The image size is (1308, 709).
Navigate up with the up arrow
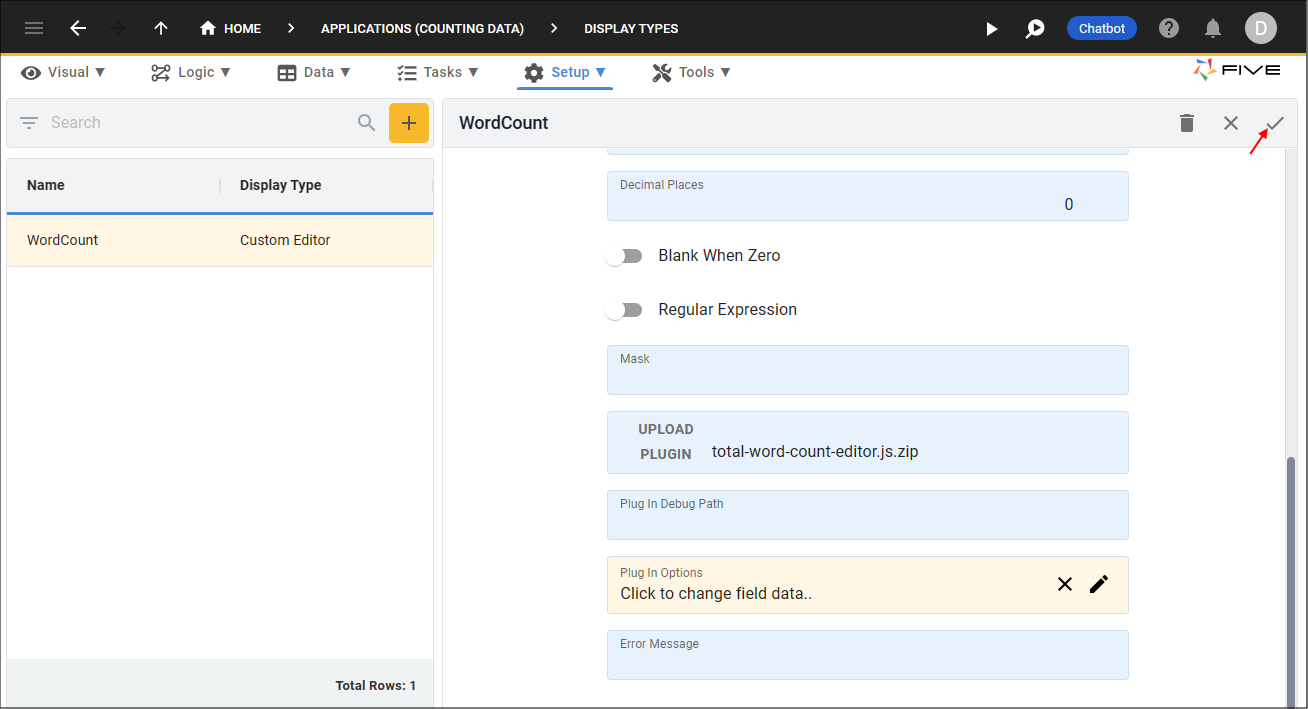(x=161, y=28)
